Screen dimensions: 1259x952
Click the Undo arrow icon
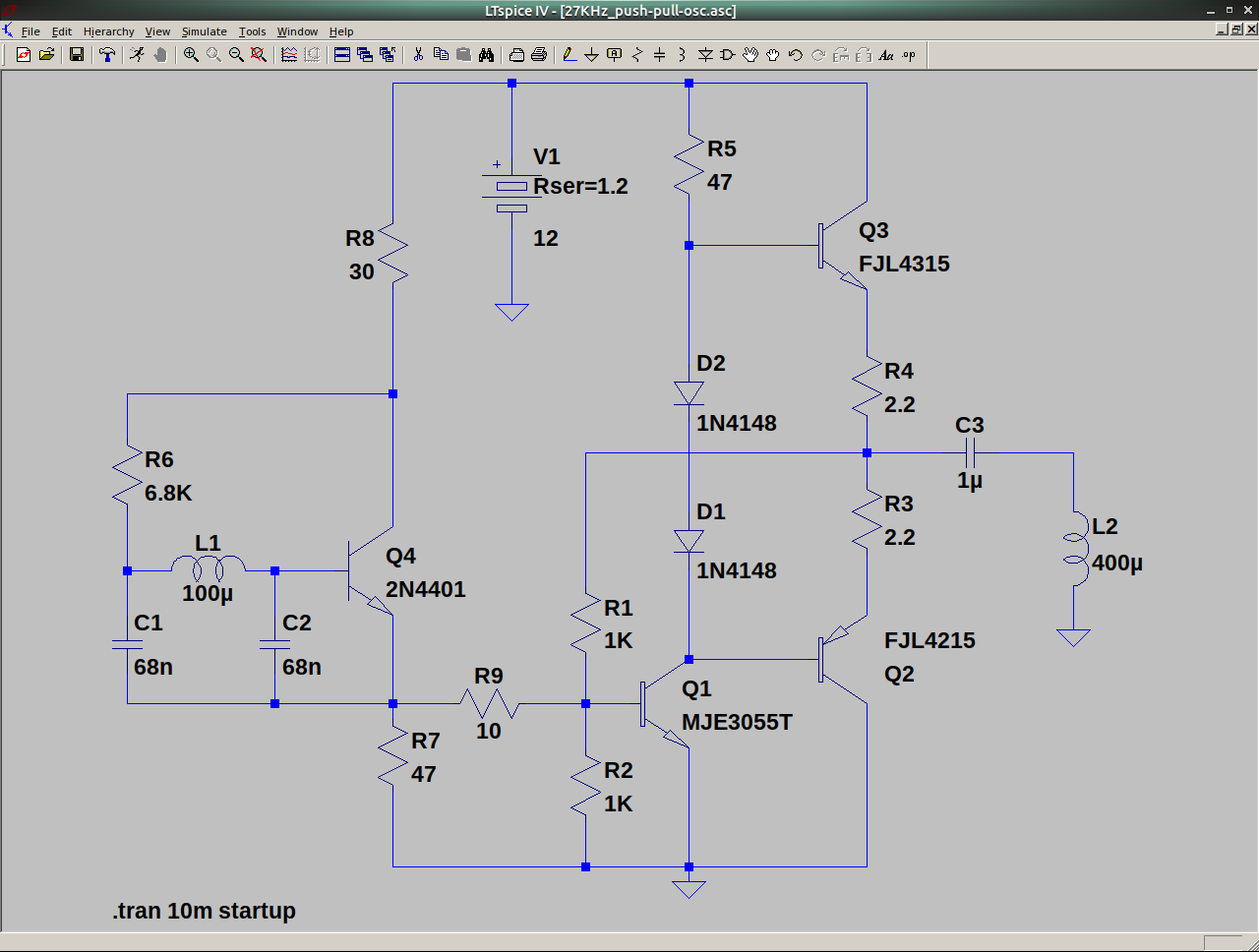[x=796, y=55]
